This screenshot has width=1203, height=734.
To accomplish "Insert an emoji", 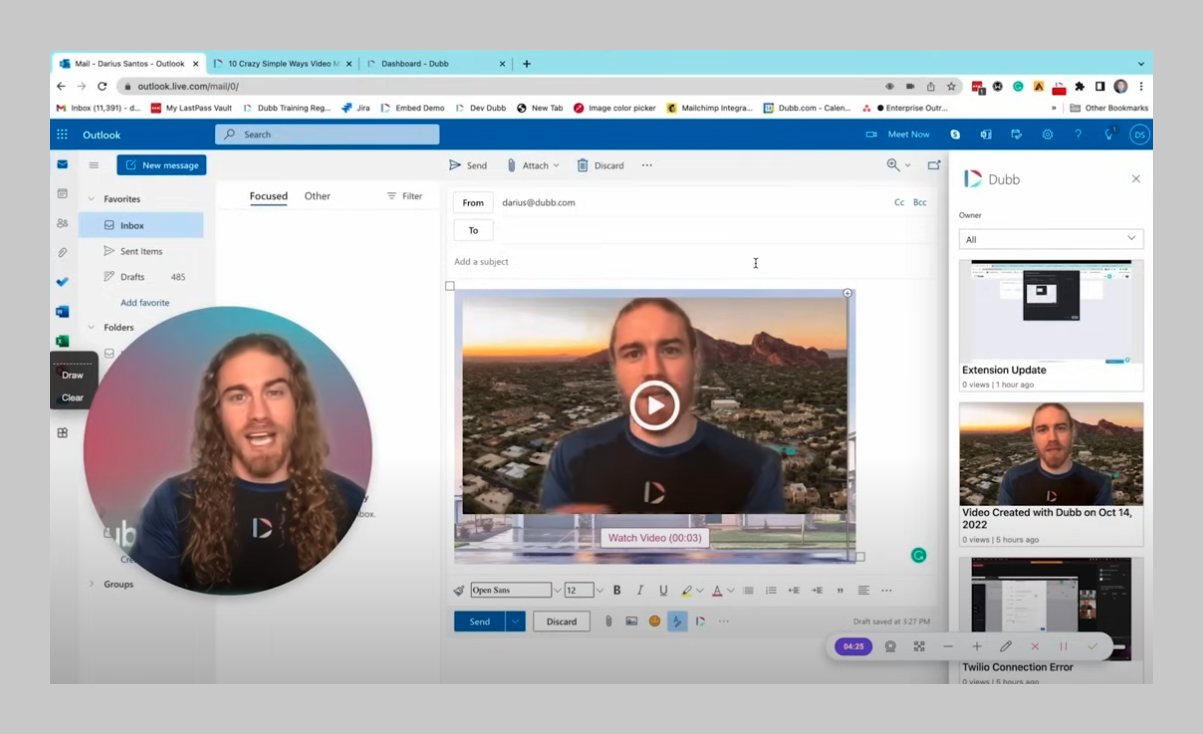I will (655, 621).
